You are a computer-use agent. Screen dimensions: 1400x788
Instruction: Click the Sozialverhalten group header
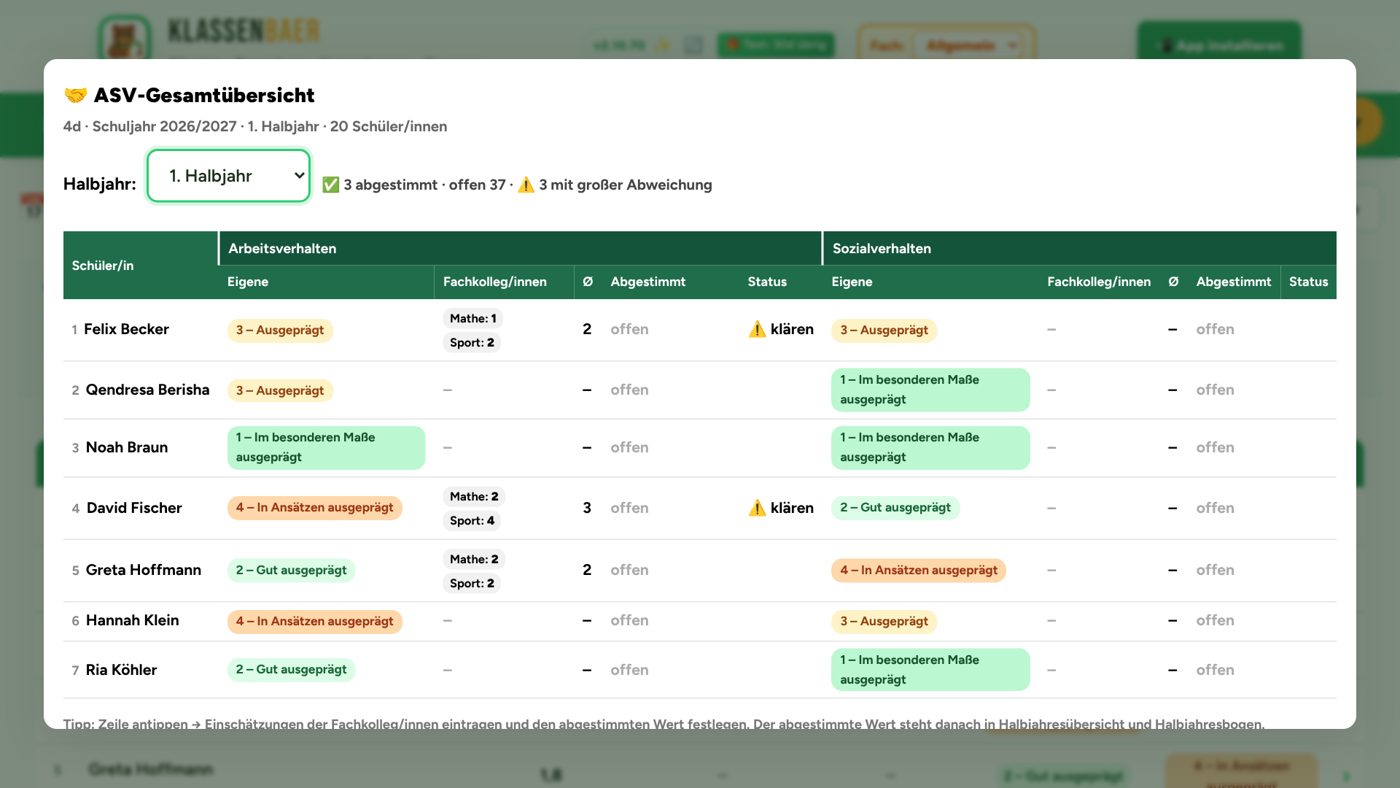(1079, 248)
